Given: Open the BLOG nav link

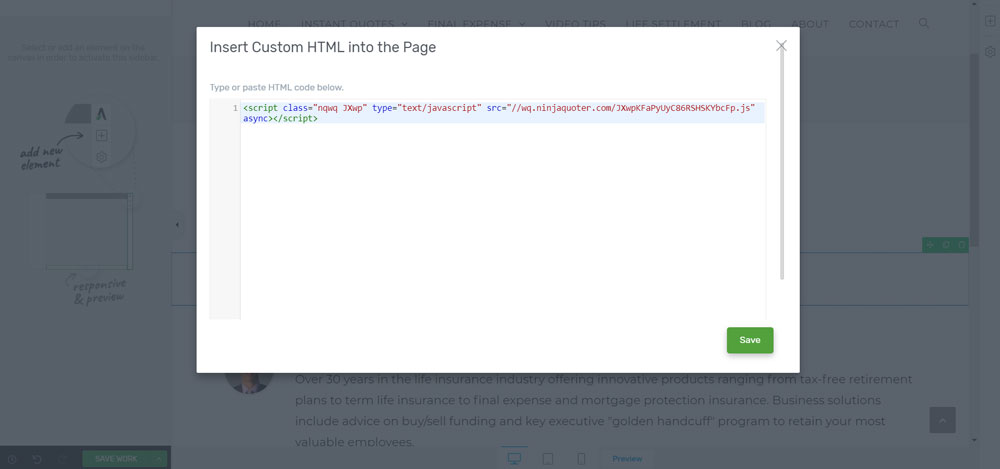Looking at the screenshot, I should pyautogui.click(x=756, y=24).
